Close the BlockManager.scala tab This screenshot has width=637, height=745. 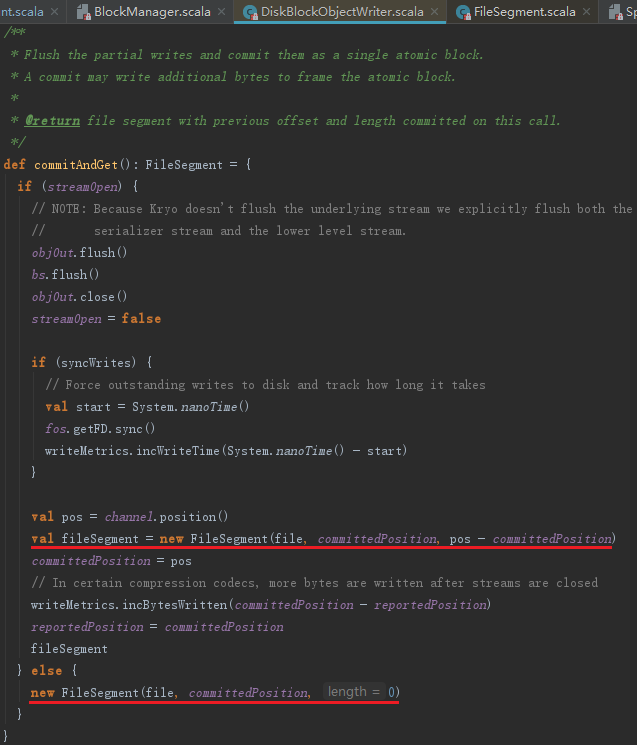click(221, 11)
